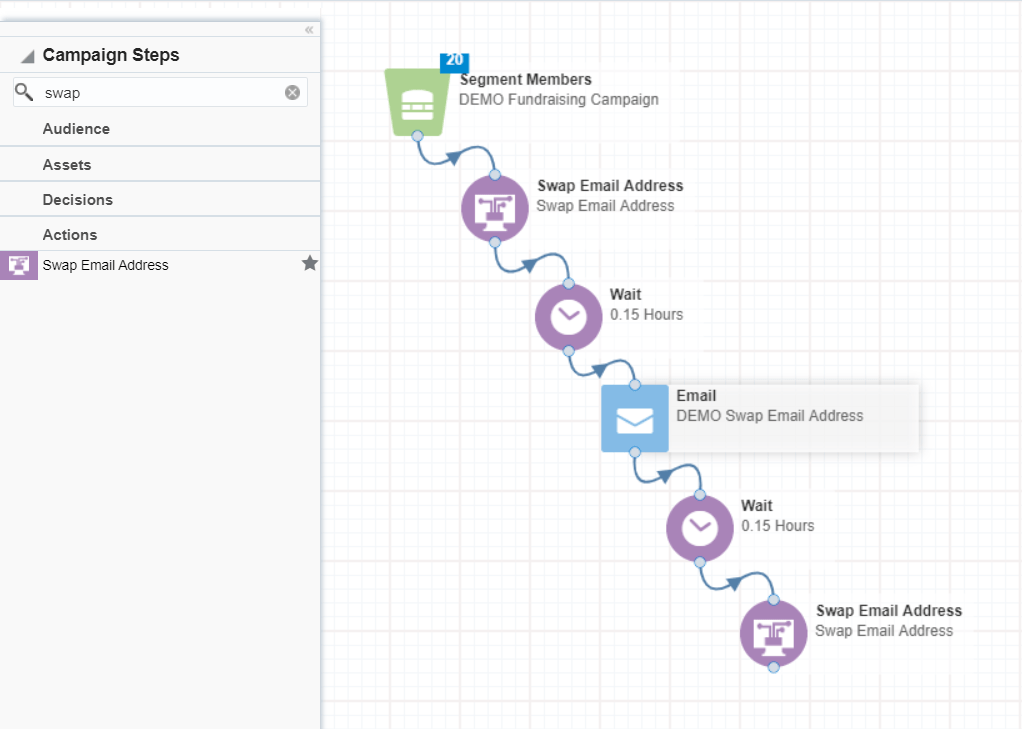Select Swap Email Address icon in steps list

pos(19,265)
